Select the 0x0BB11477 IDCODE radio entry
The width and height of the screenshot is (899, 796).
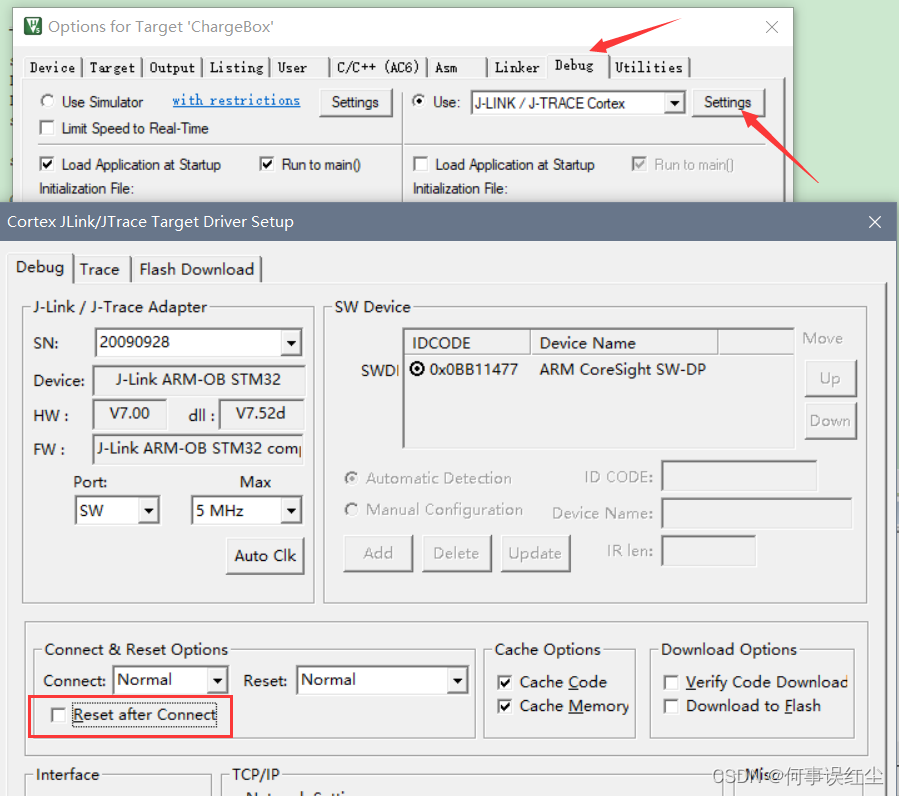click(417, 369)
